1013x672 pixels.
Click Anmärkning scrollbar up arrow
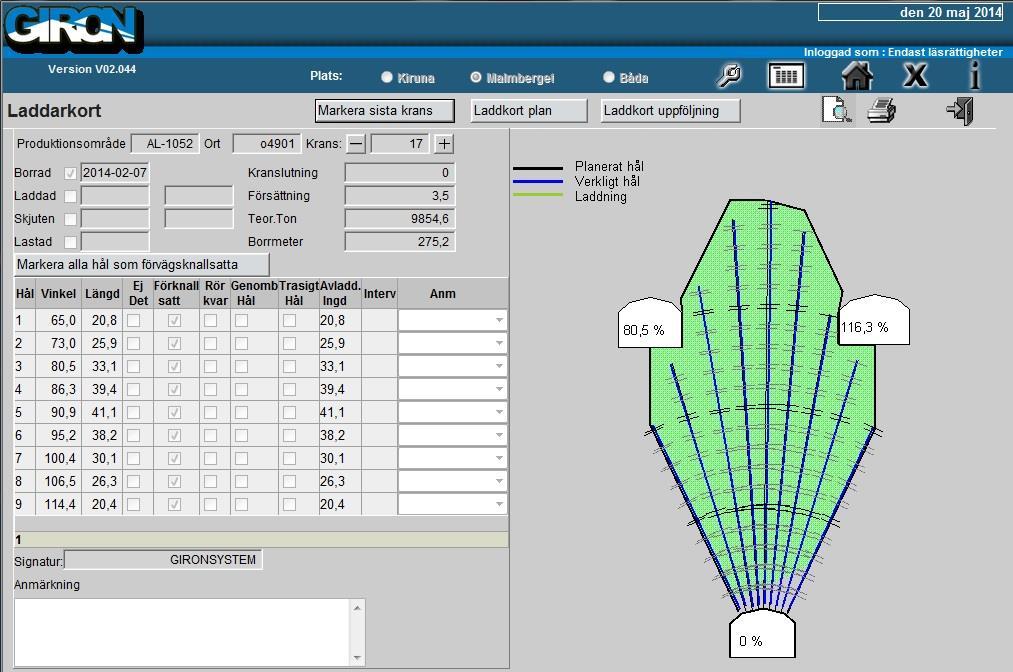pyautogui.click(x=358, y=607)
